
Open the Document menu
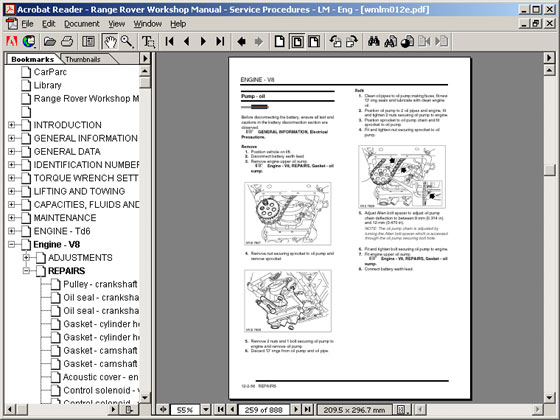82,24
